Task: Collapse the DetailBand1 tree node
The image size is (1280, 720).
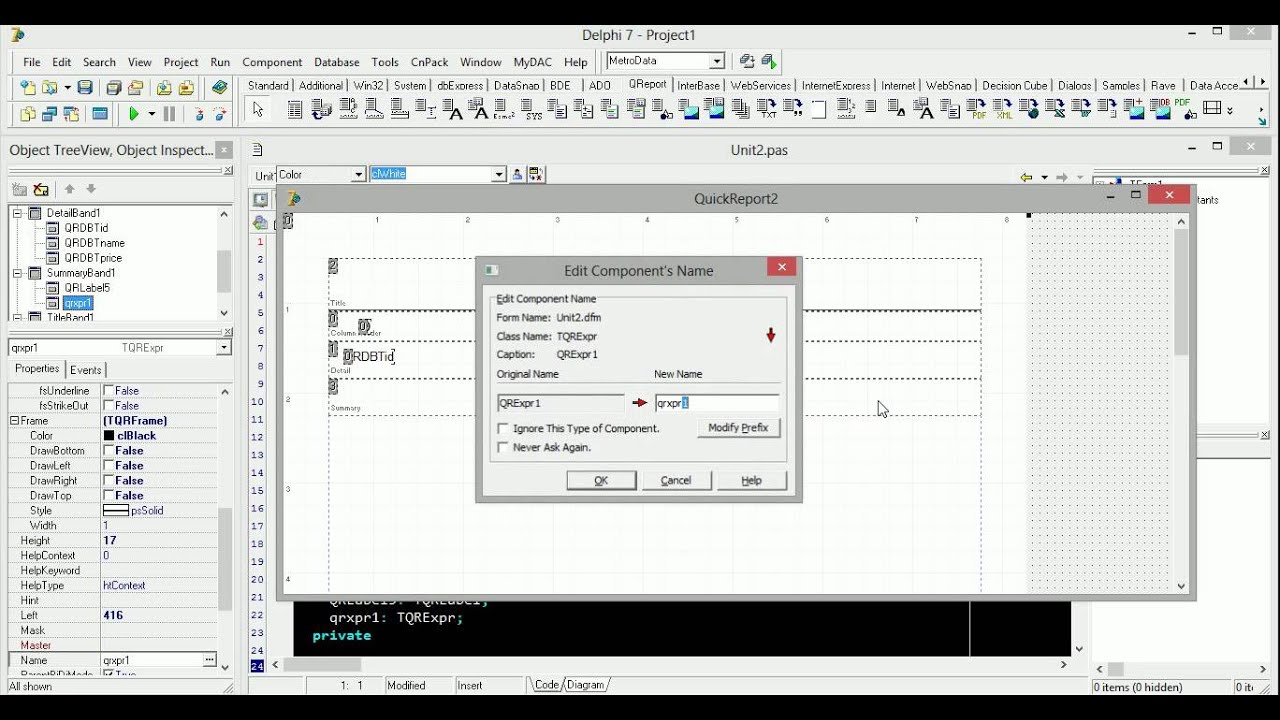Action: (17, 213)
